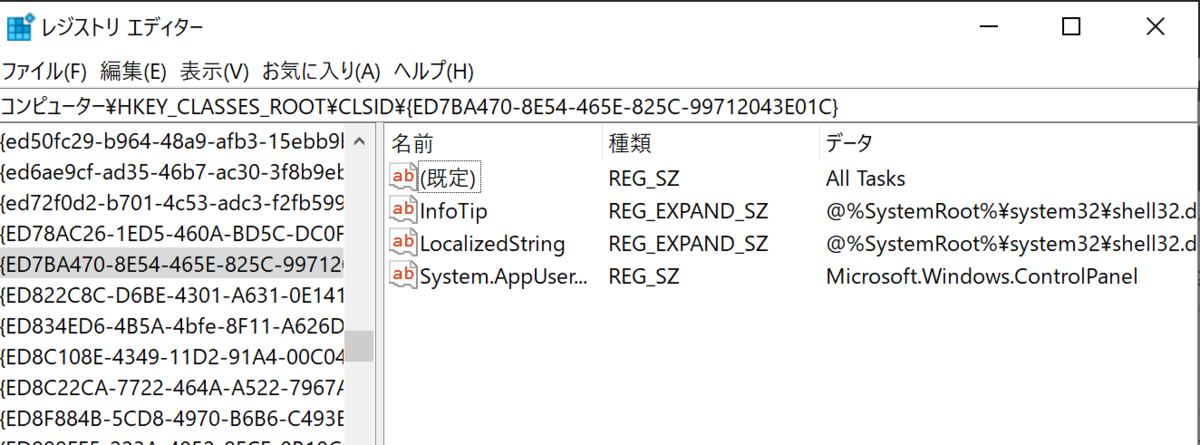Image resolution: width=1200 pixels, height=445 pixels.
Task: Click the registry path address bar
Action: pos(600,105)
